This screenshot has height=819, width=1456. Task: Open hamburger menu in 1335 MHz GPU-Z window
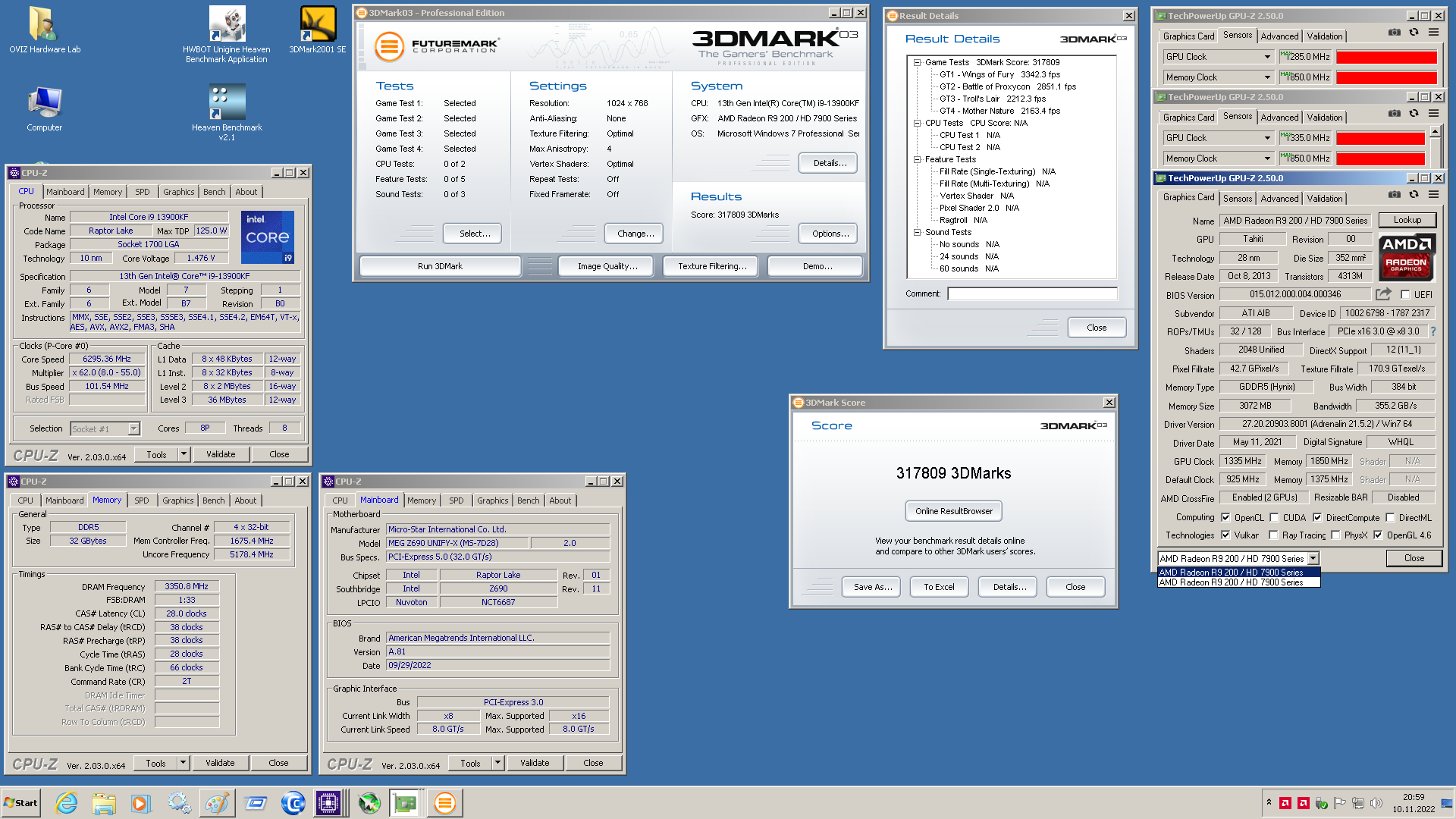pos(1433,114)
